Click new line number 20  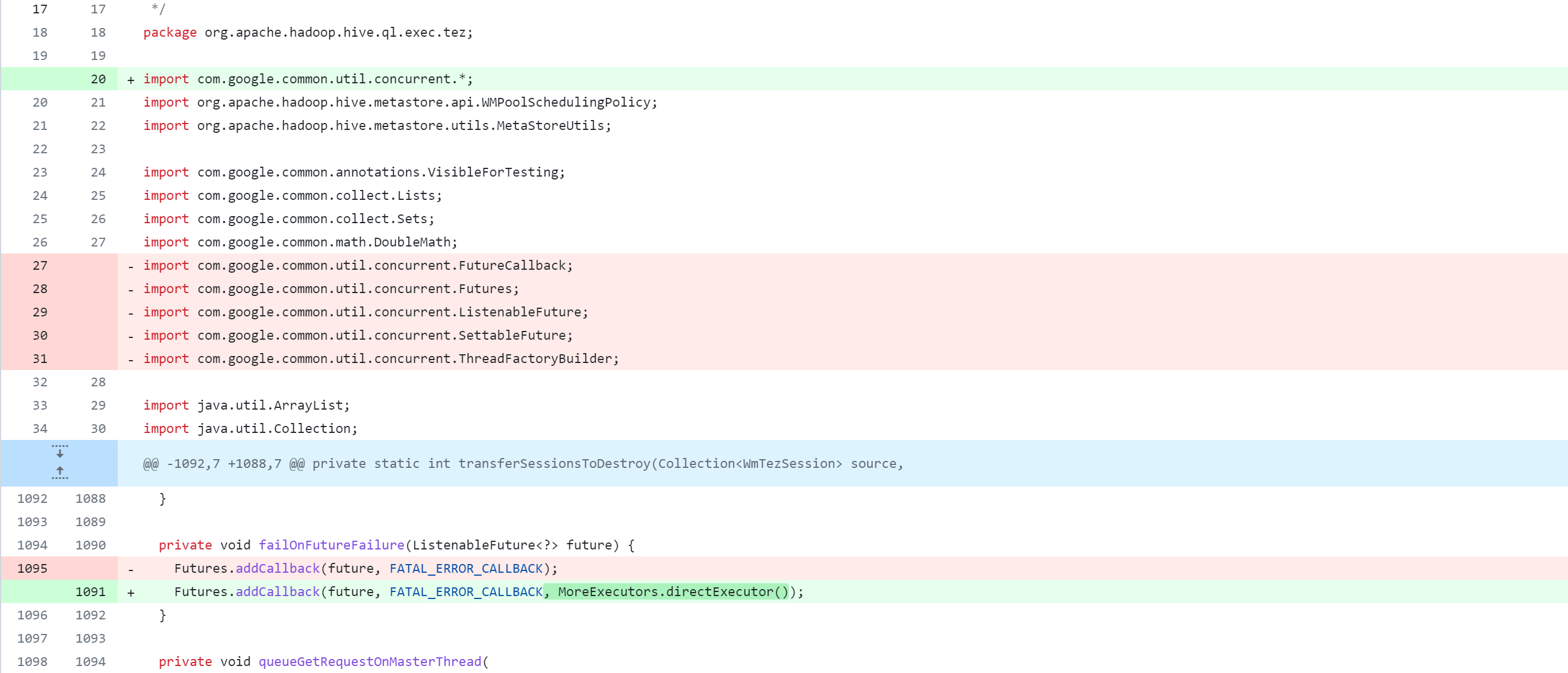98,79
